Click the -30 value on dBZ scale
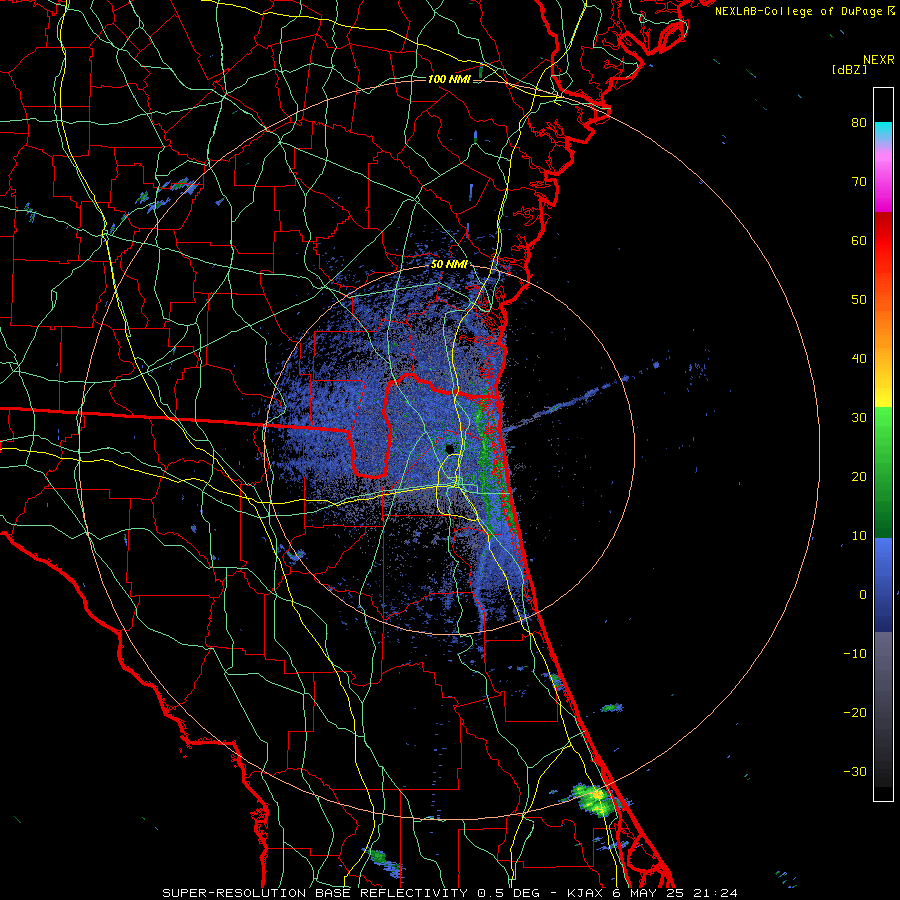The image size is (900, 900). click(x=855, y=771)
